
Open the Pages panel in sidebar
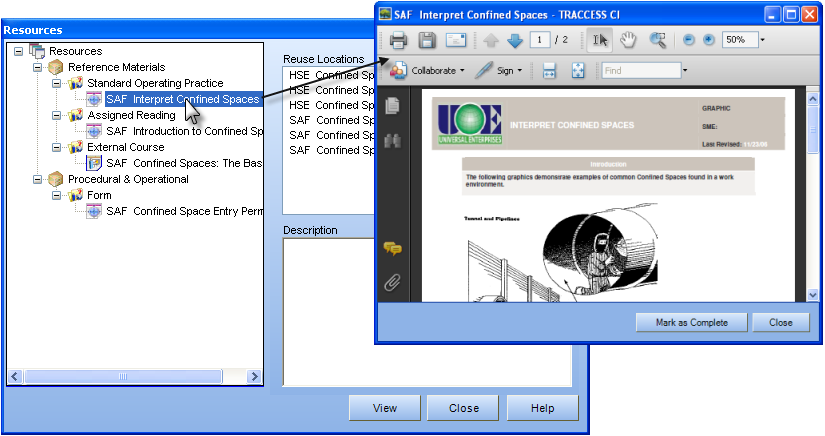[x=393, y=105]
